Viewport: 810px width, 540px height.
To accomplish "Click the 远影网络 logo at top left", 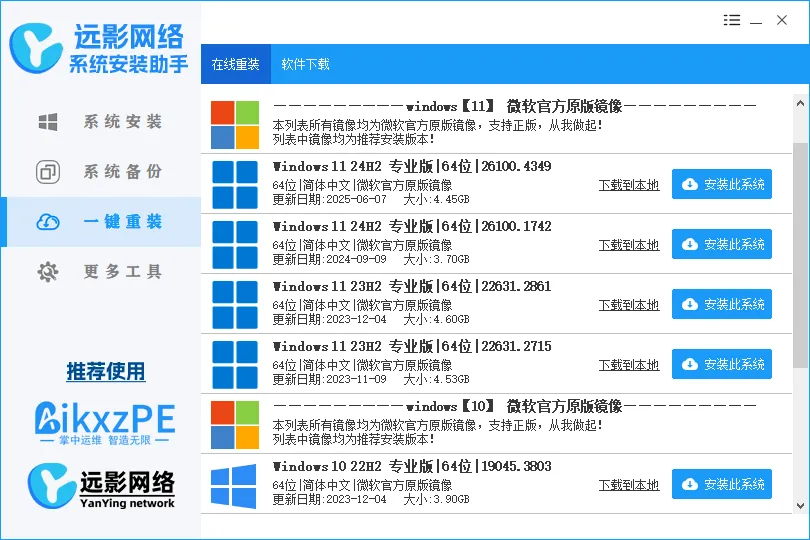I will (99, 48).
